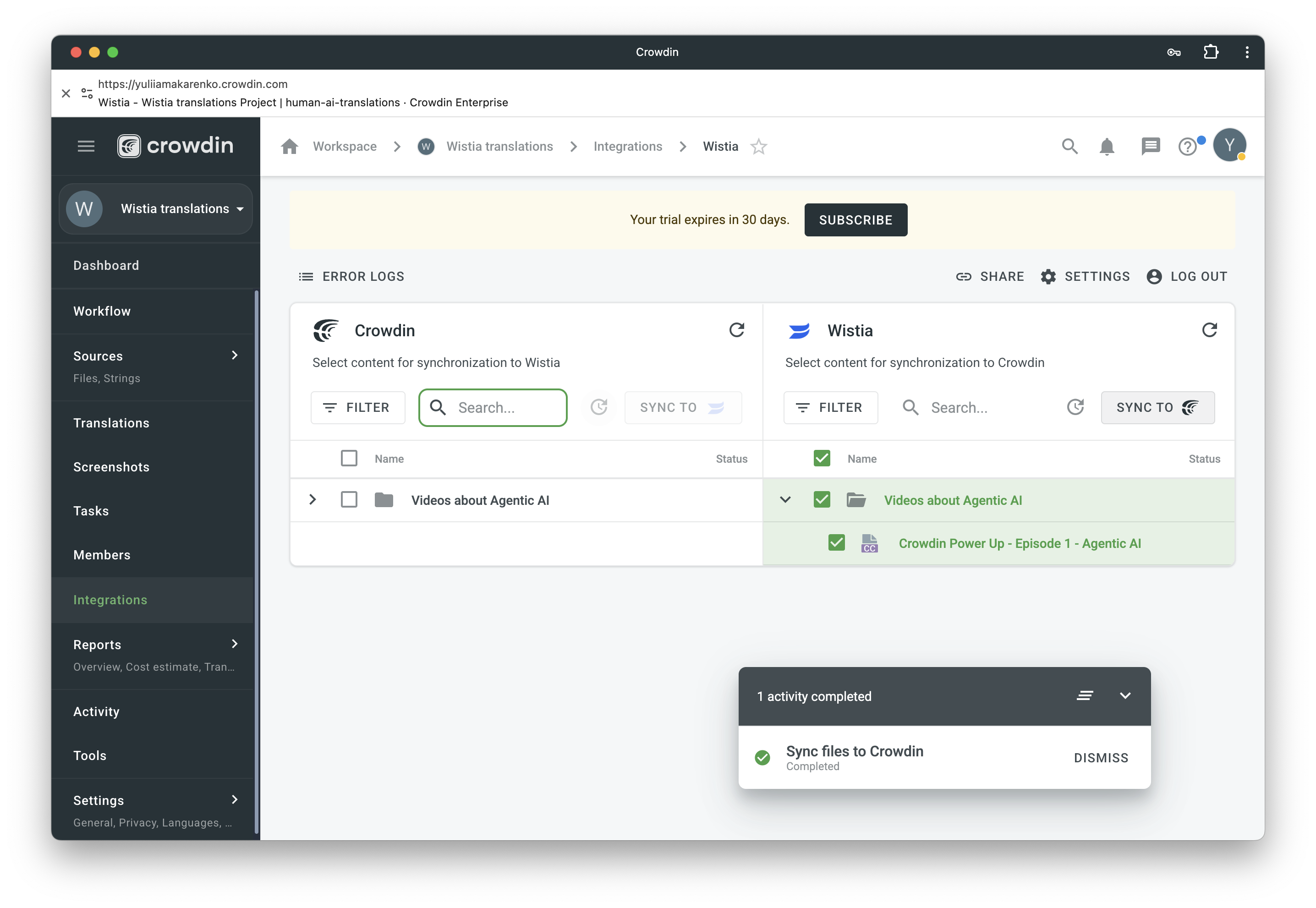Open notifications bell
The height and width of the screenshot is (908, 1316).
point(1107,147)
